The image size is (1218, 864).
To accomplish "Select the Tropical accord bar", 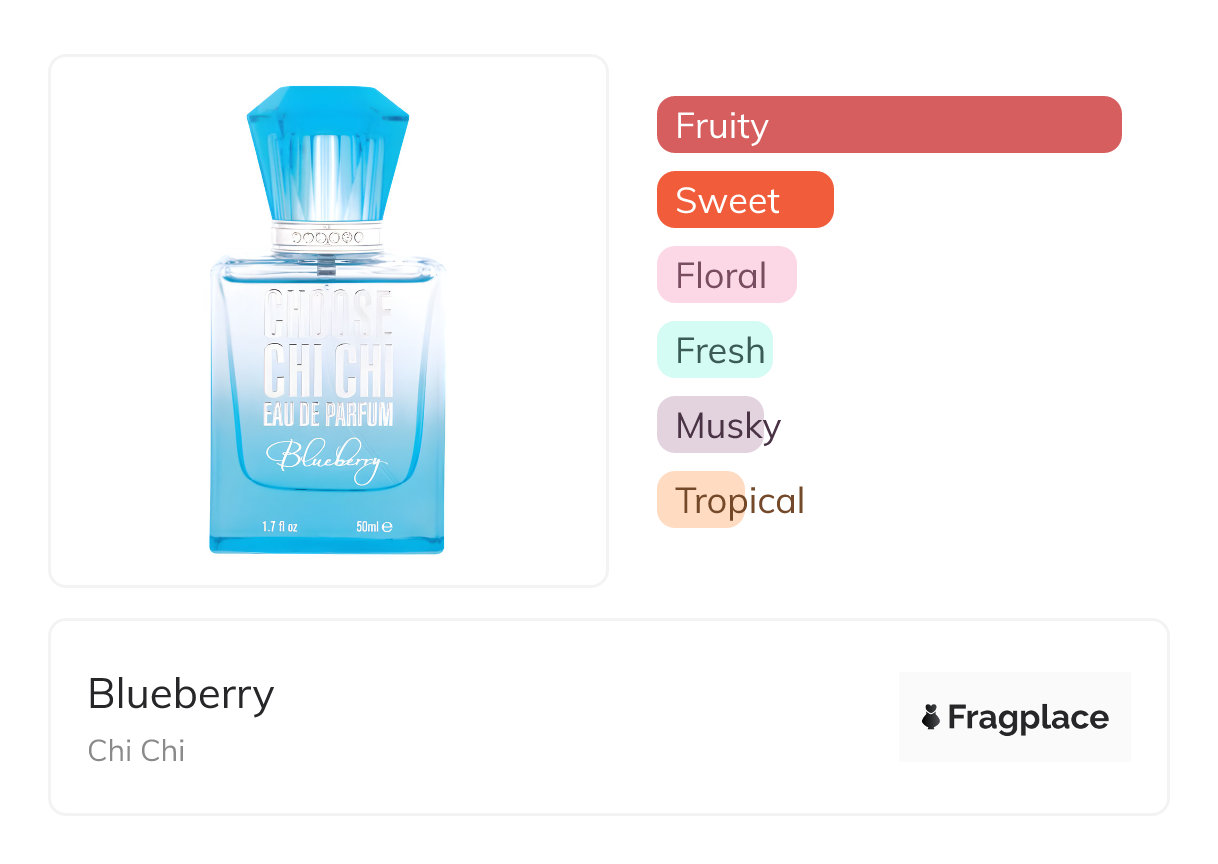I will point(701,500).
